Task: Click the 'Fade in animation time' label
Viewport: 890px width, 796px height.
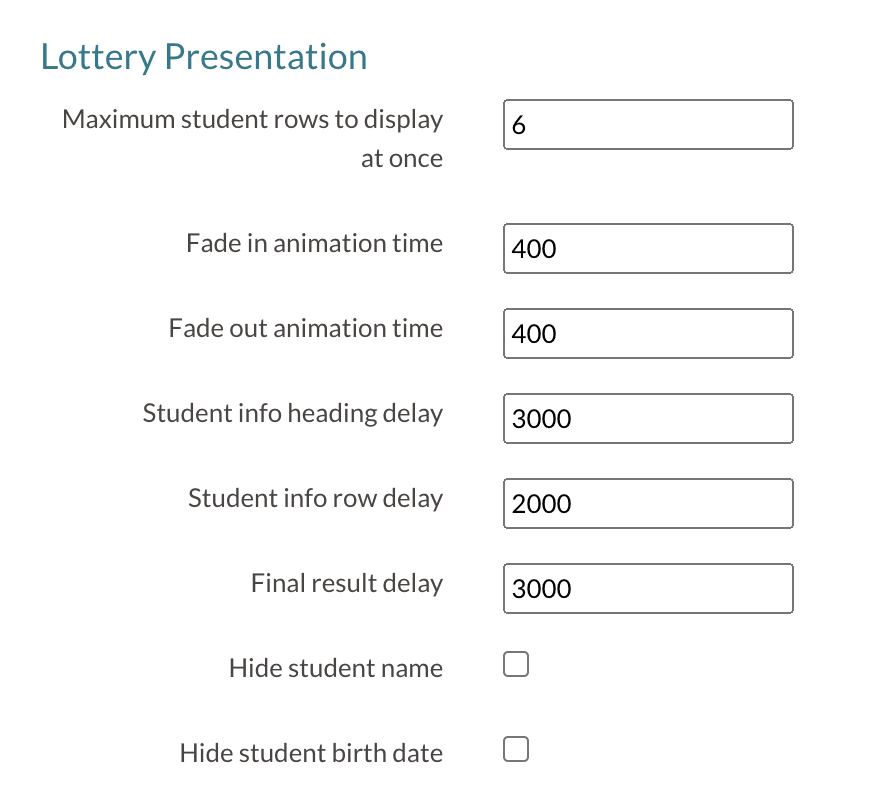Action: point(314,244)
